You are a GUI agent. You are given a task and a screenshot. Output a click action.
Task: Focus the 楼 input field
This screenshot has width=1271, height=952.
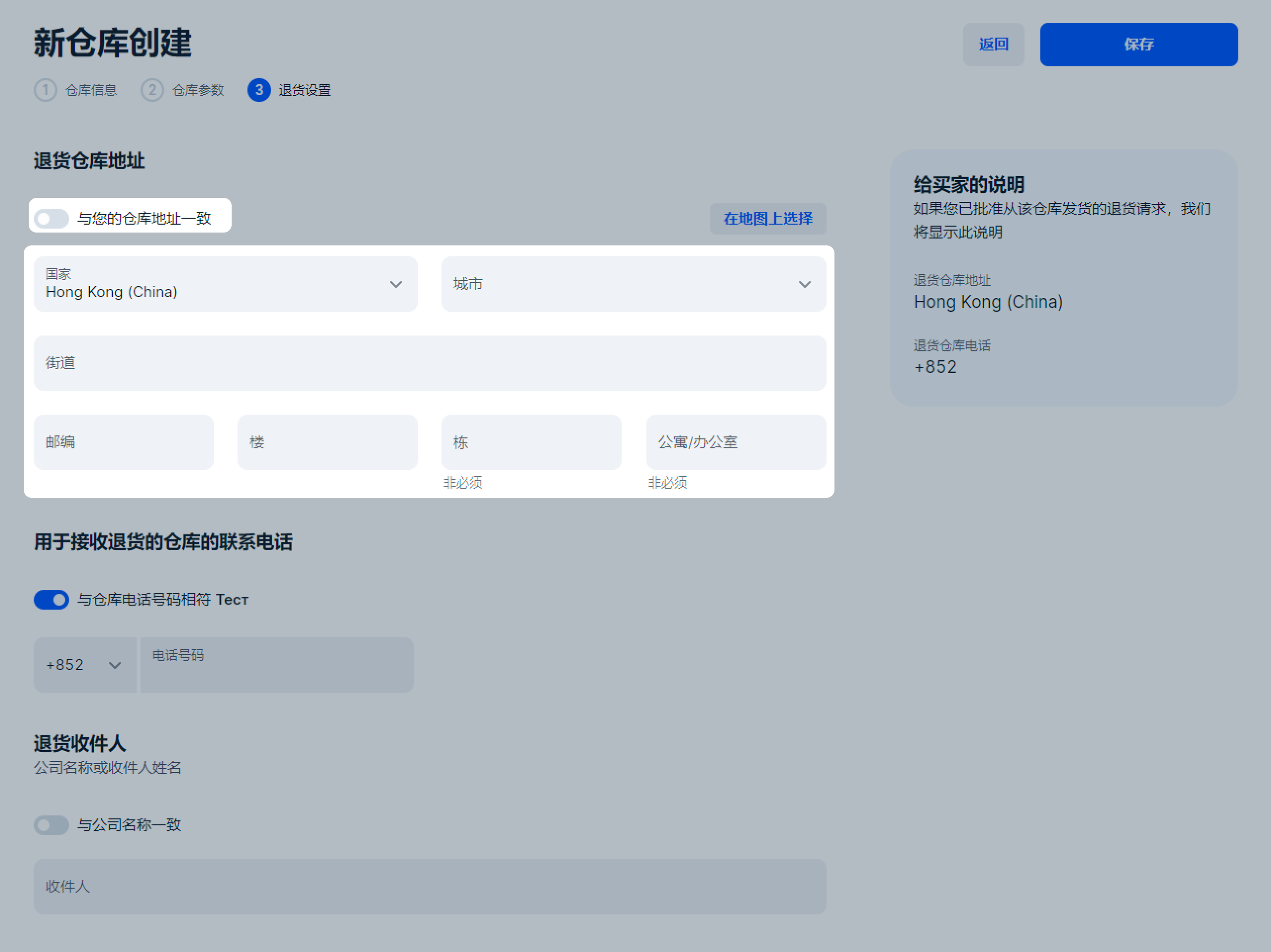pos(327,442)
